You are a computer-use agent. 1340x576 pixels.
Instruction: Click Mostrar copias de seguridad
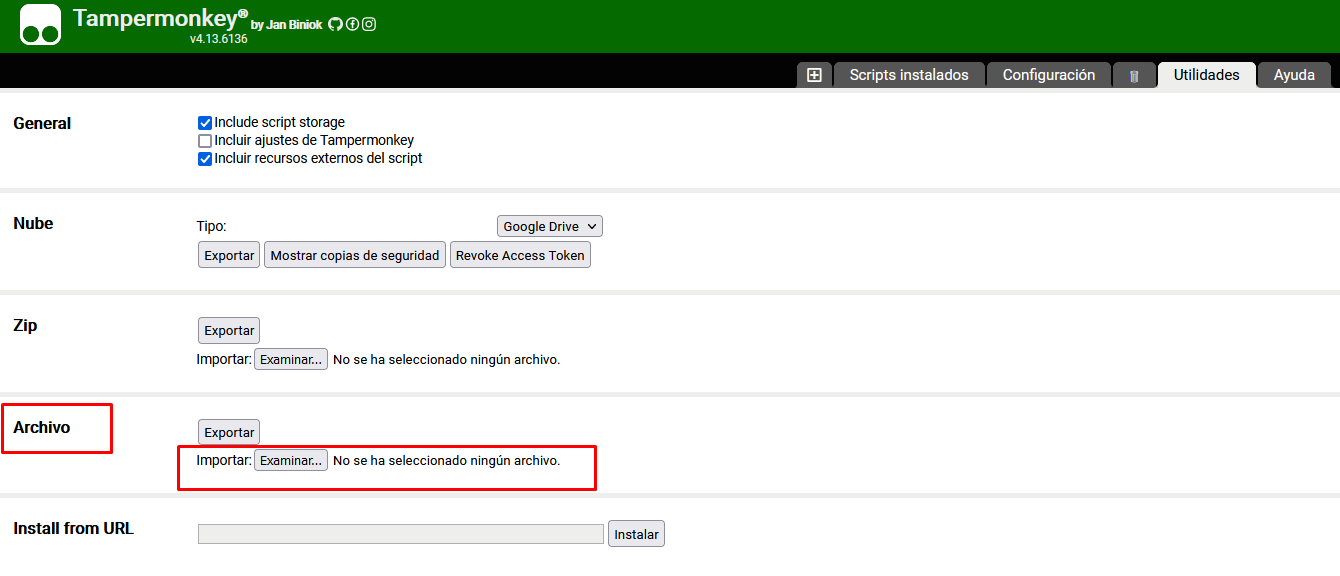(x=355, y=255)
